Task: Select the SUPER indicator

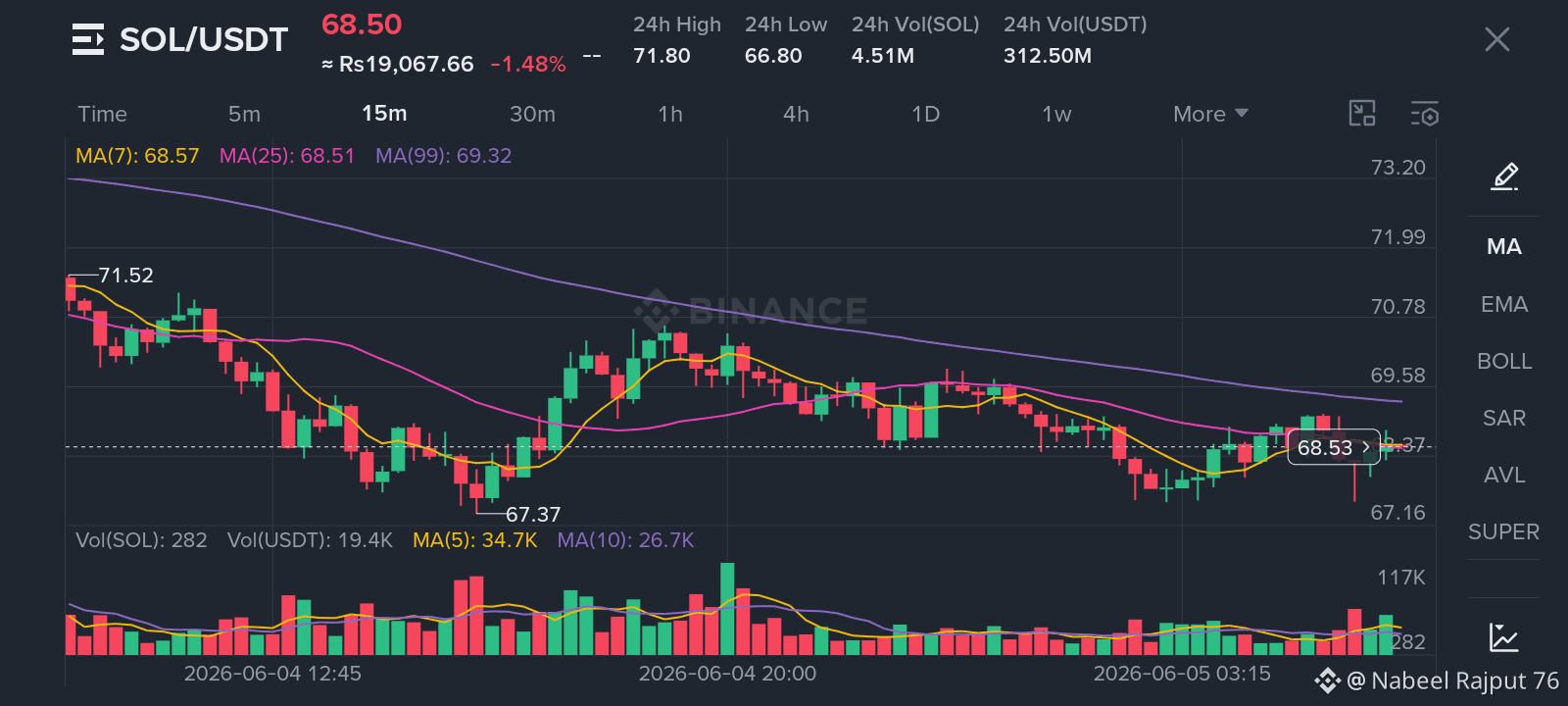Action: [x=1503, y=532]
